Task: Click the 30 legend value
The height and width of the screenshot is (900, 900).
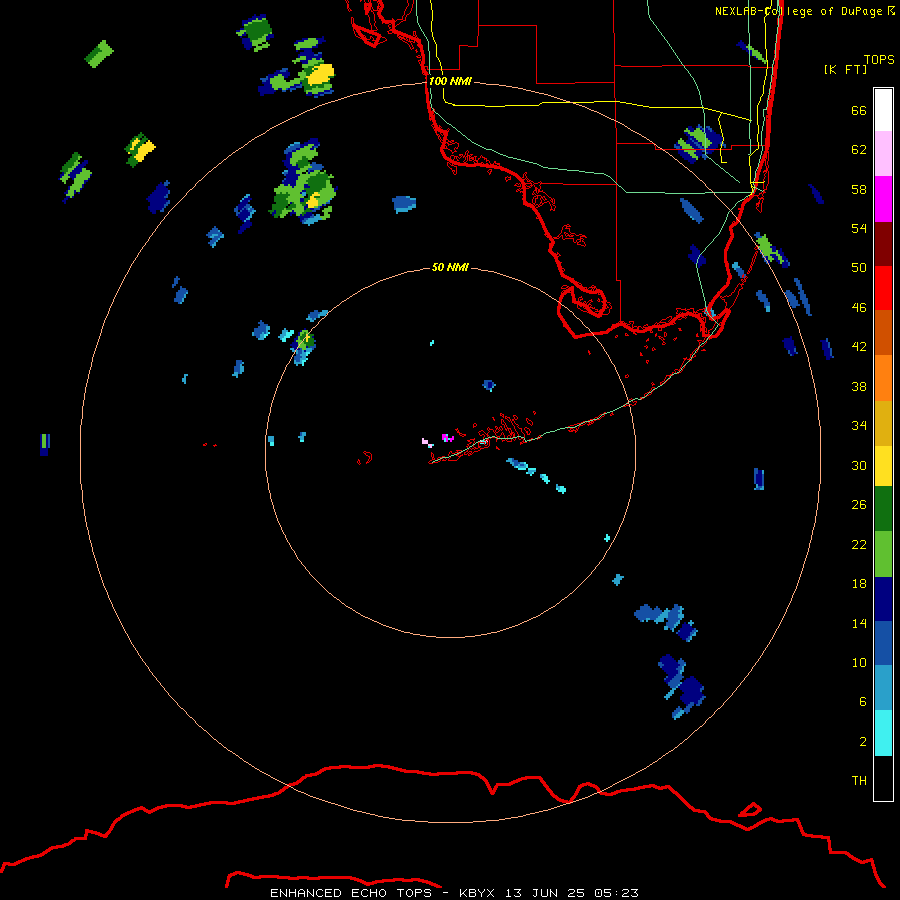Action: tap(859, 465)
